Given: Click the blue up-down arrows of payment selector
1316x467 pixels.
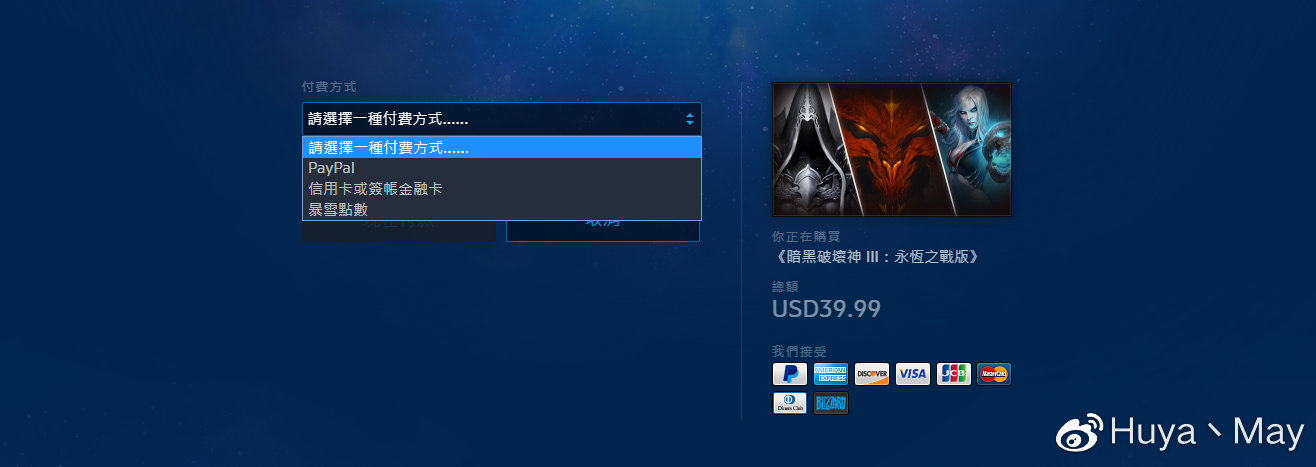Looking at the screenshot, I should (690, 119).
